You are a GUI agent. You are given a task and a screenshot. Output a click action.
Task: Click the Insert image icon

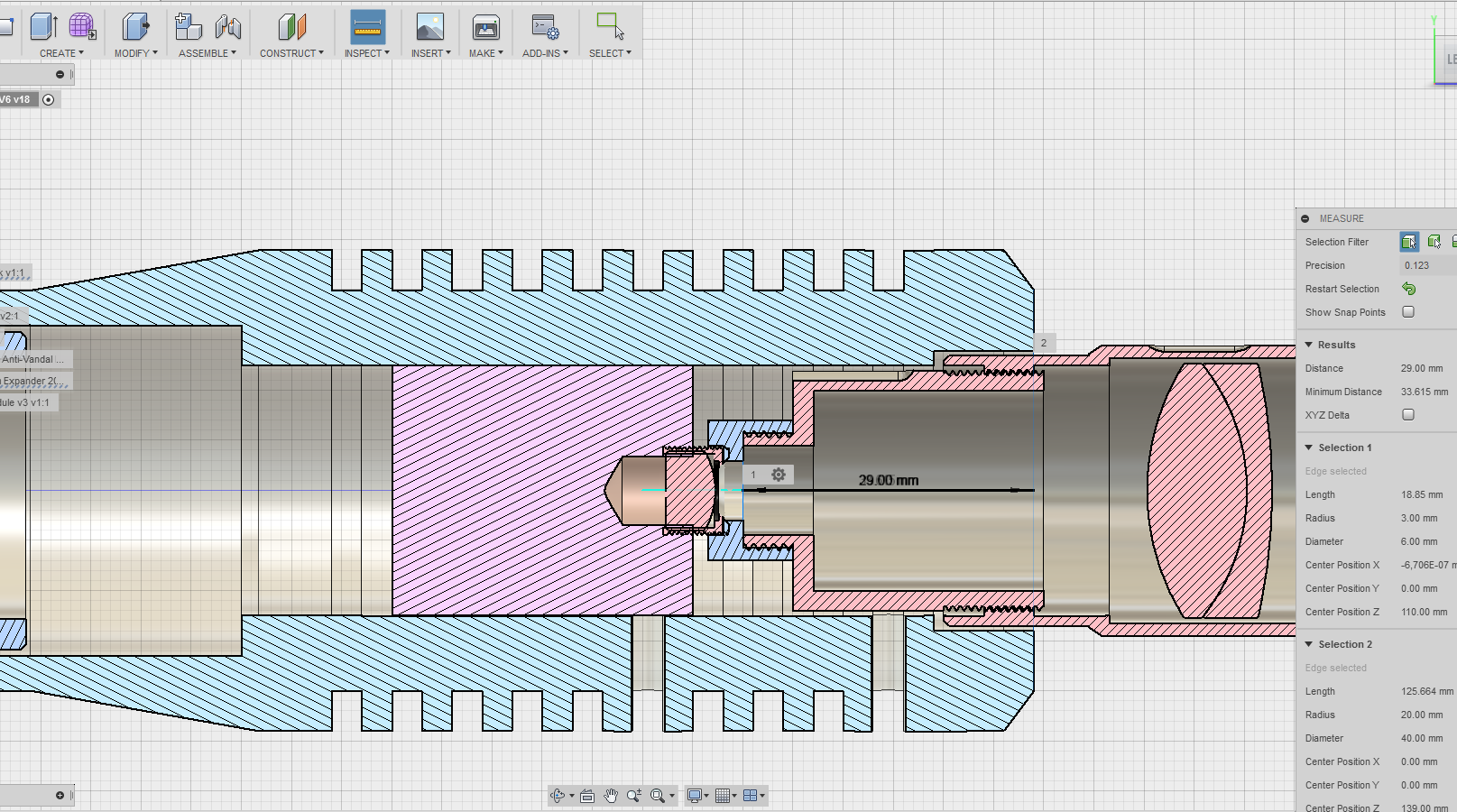[430, 27]
